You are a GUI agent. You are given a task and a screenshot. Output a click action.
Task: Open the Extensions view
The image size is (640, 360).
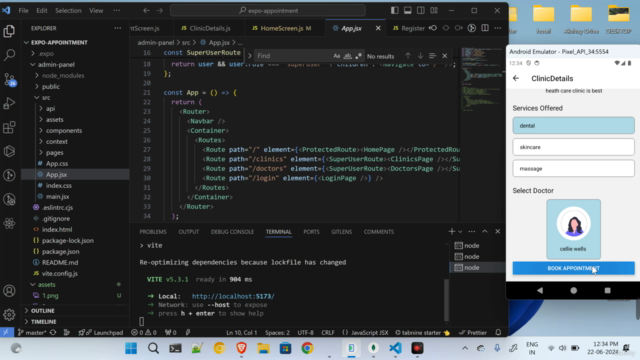[9, 127]
